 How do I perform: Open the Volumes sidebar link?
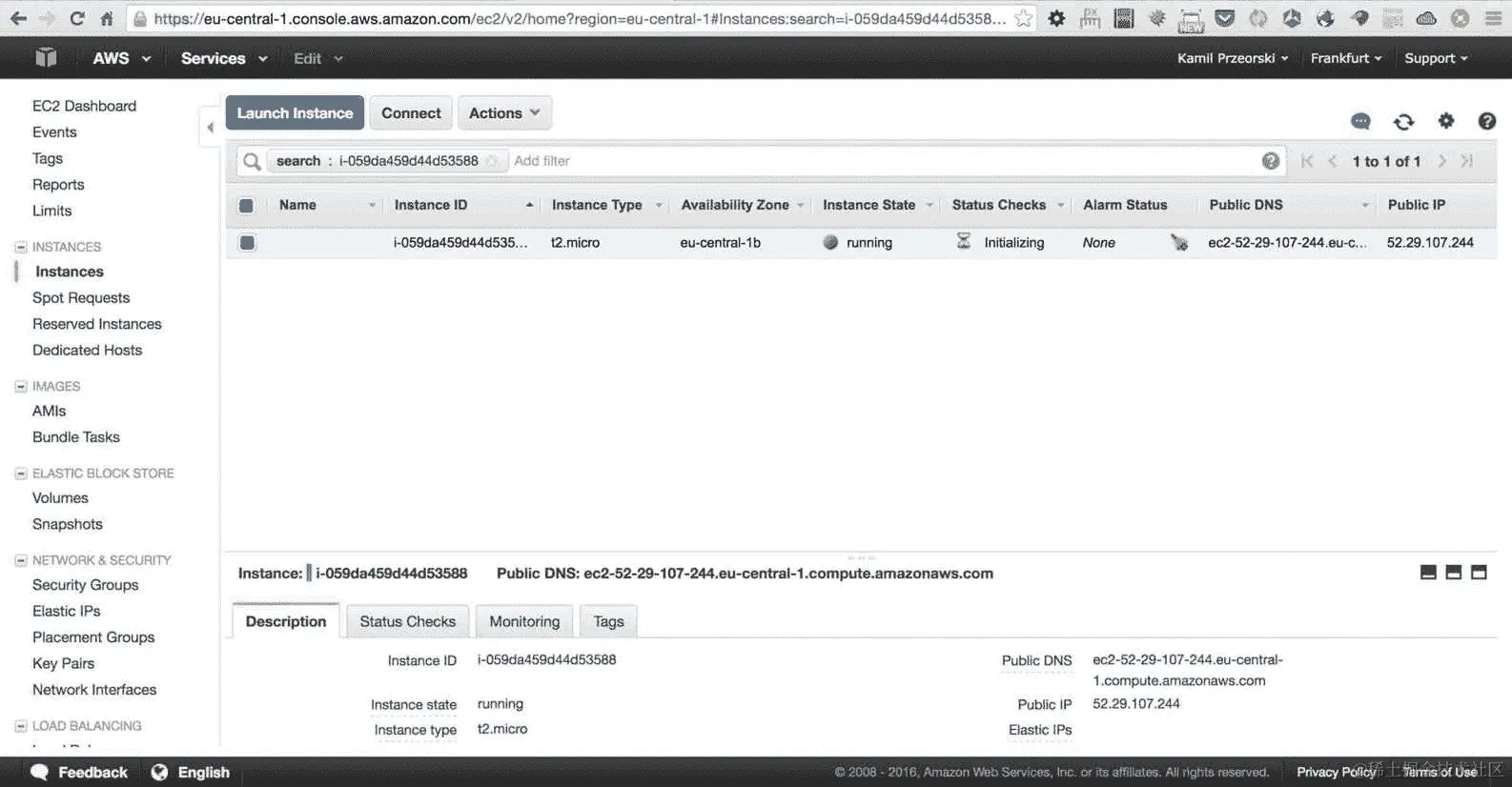60,498
